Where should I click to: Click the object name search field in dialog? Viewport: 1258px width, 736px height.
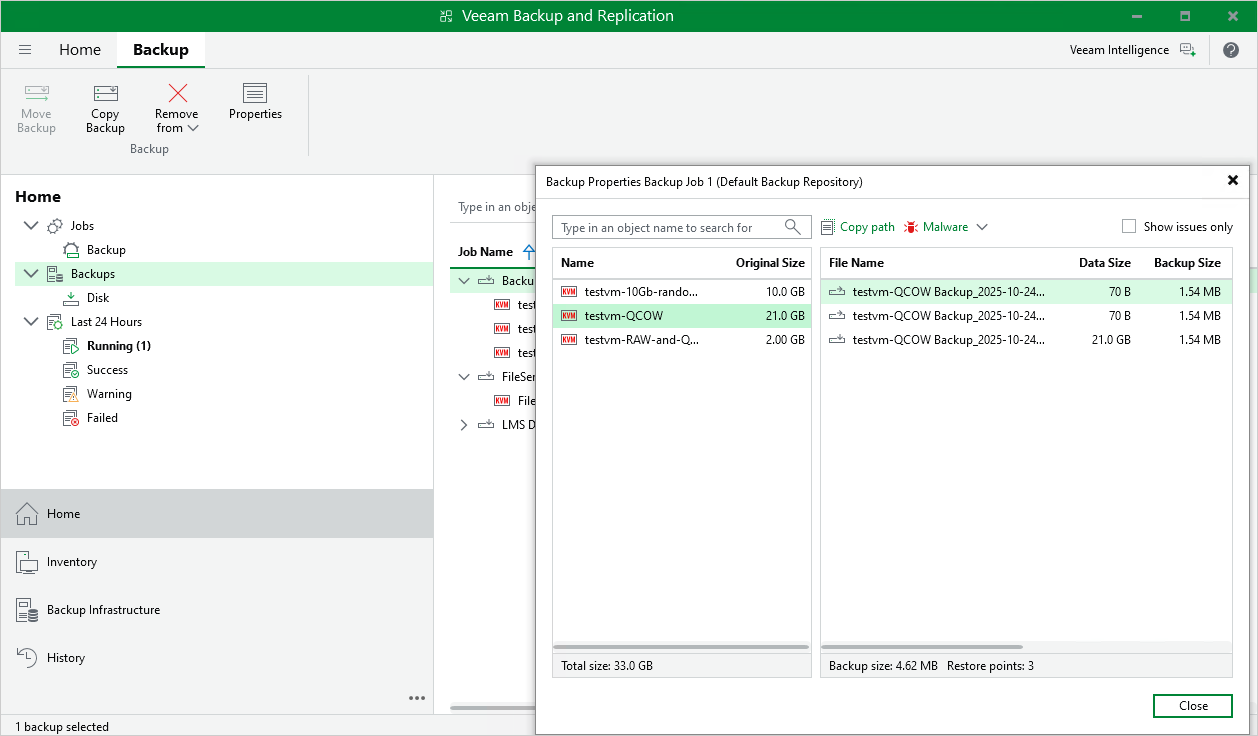pos(681,227)
